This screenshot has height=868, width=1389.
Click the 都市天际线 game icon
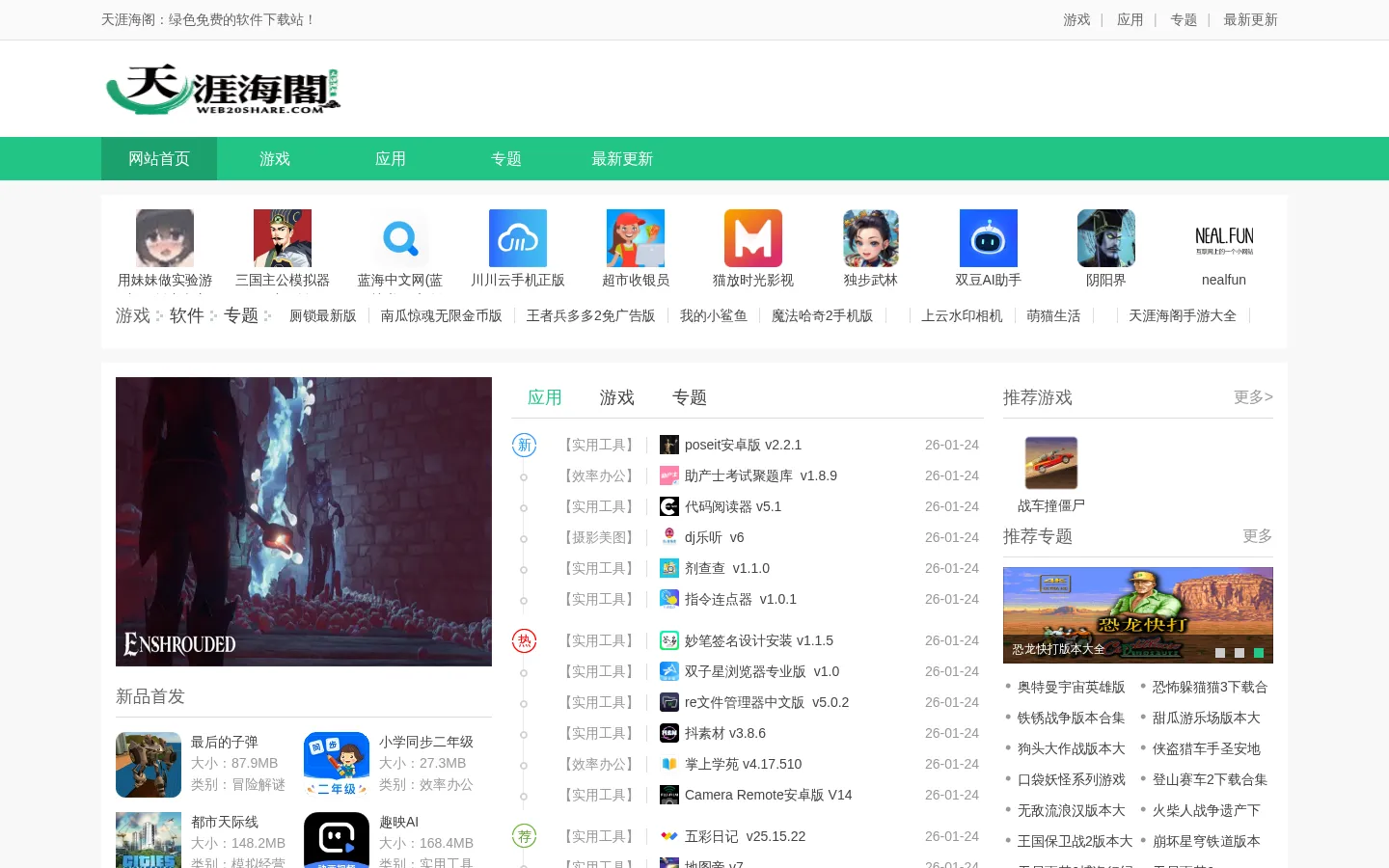149,840
